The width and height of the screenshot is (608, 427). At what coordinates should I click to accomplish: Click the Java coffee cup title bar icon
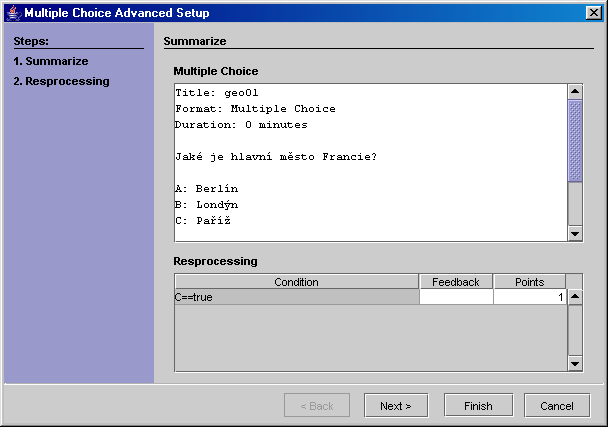coord(14,13)
